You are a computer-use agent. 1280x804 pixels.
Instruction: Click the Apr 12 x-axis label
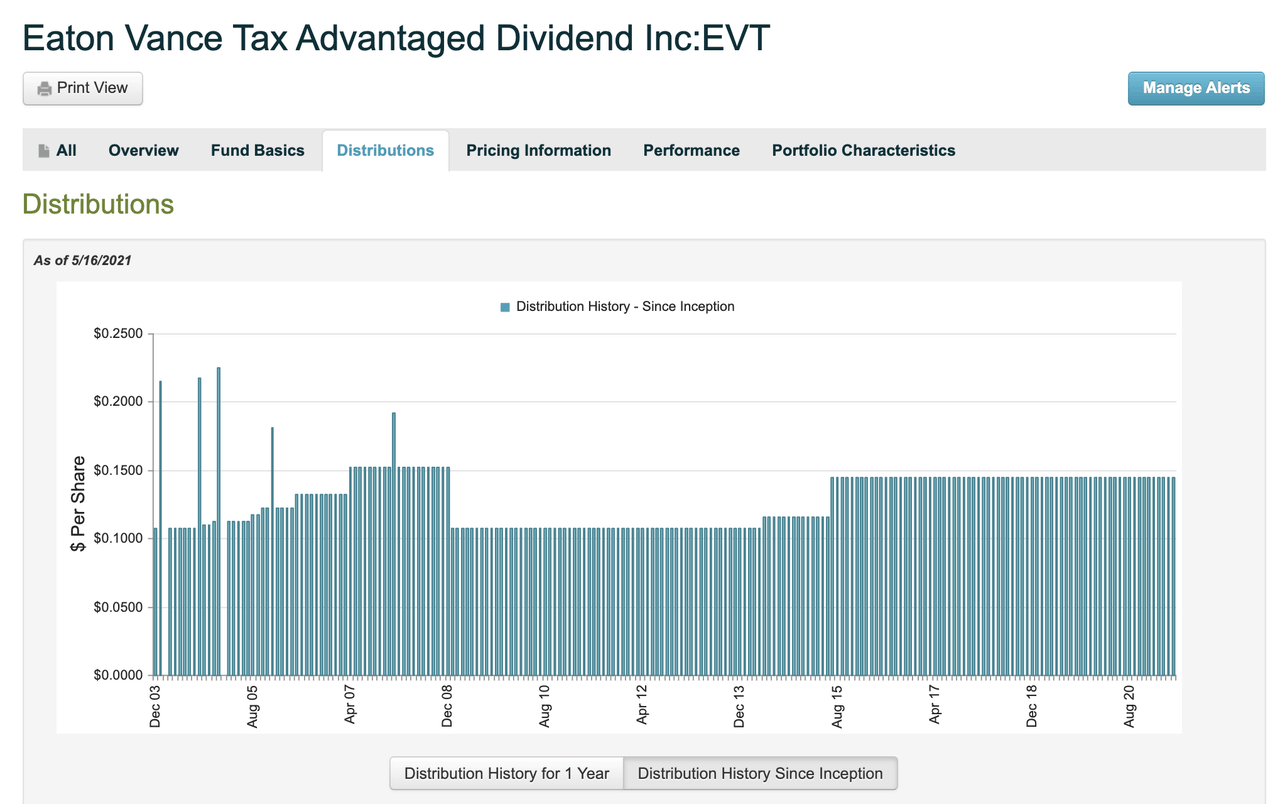[642, 706]
